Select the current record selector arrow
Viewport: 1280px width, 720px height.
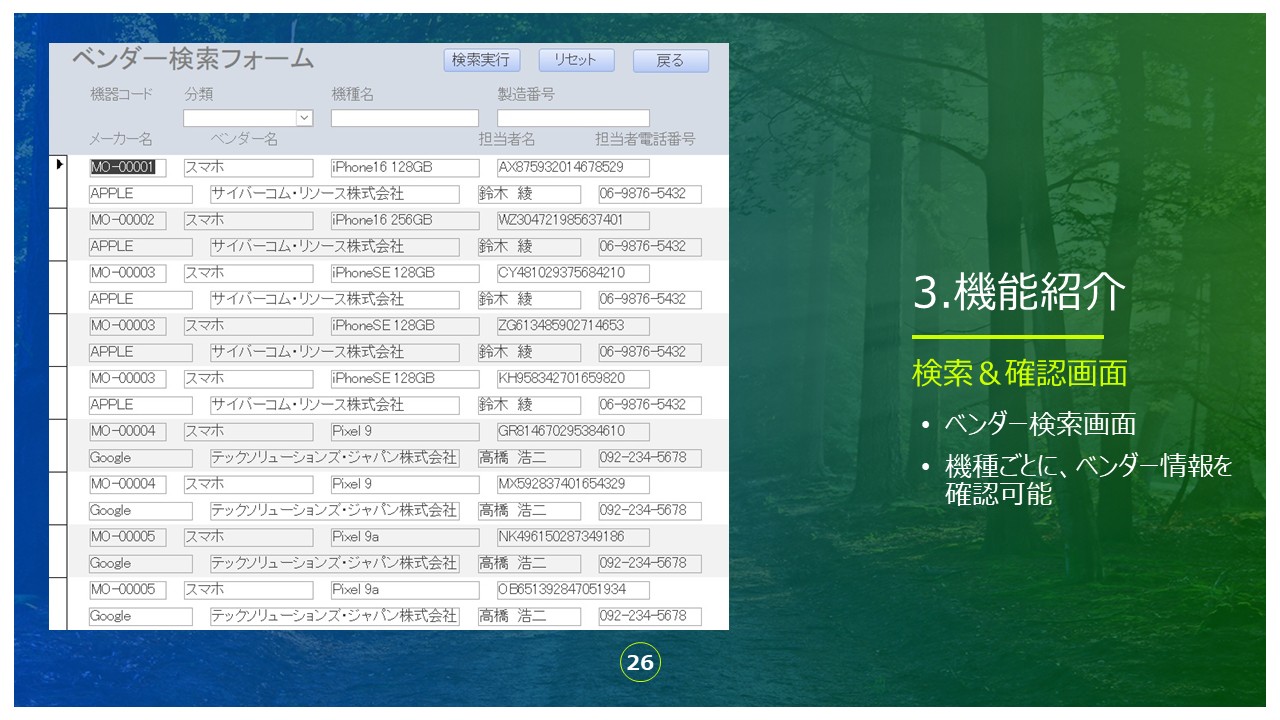point(60,164)
